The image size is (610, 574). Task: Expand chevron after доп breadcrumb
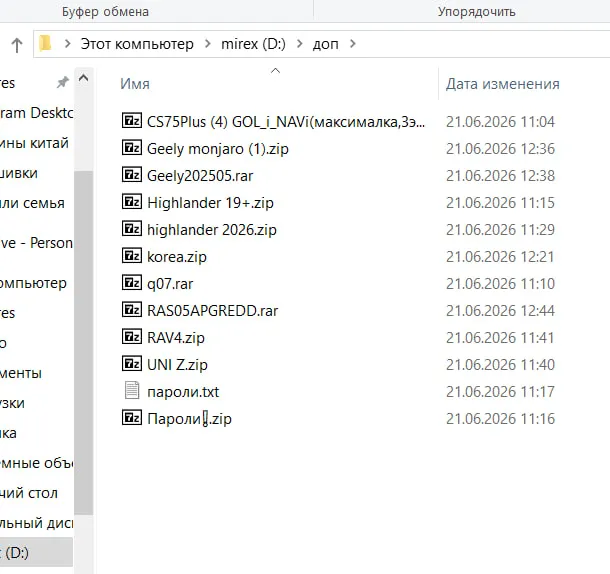pyautogui.click(x=353, y=44)
